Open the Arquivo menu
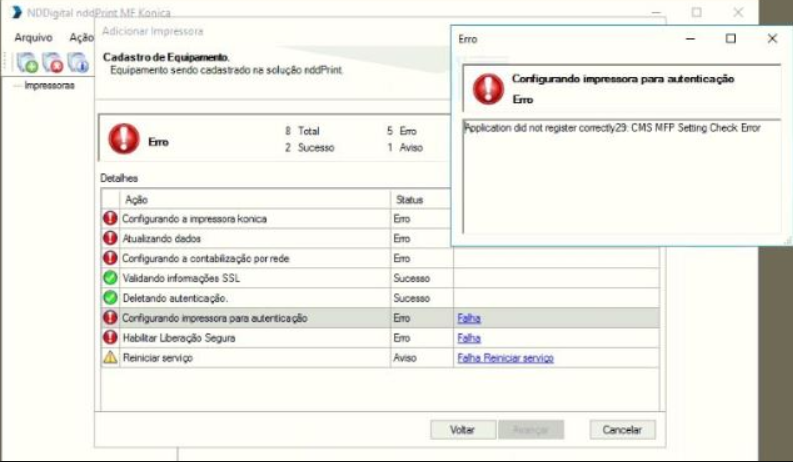 click(33, 37)
